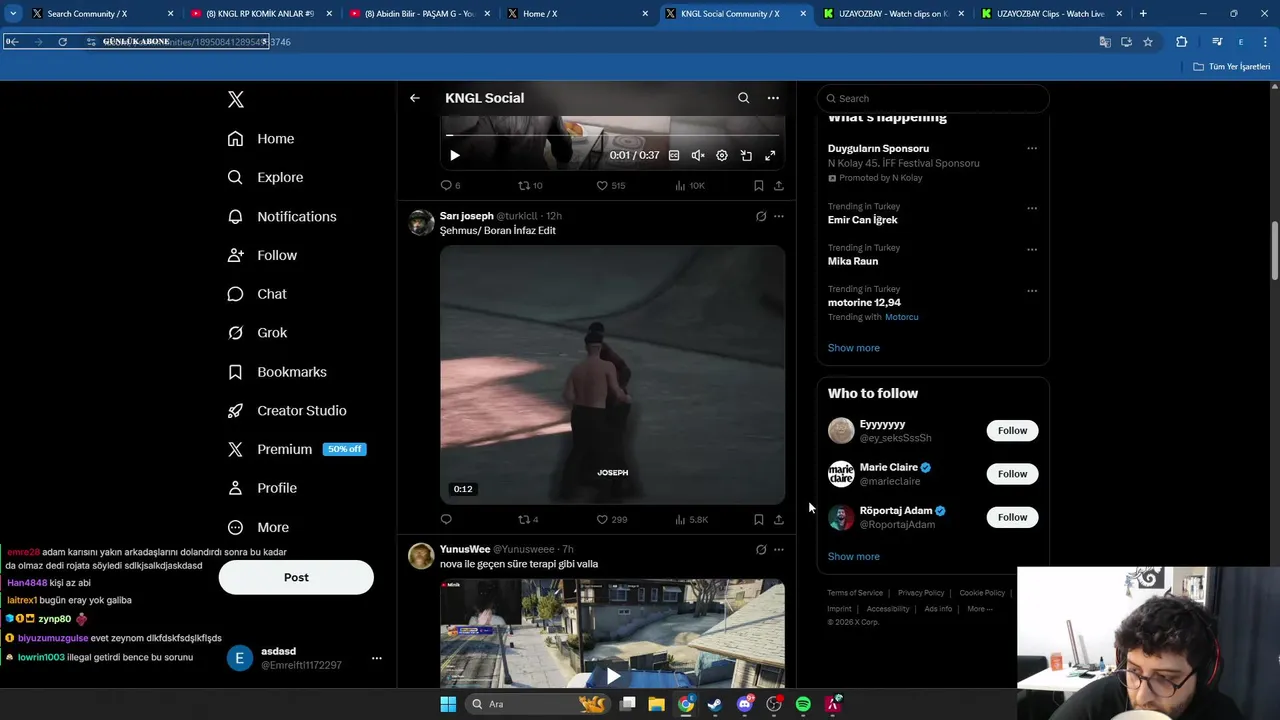Open Grok action on Sarı joseph post

tap(761, 216)
